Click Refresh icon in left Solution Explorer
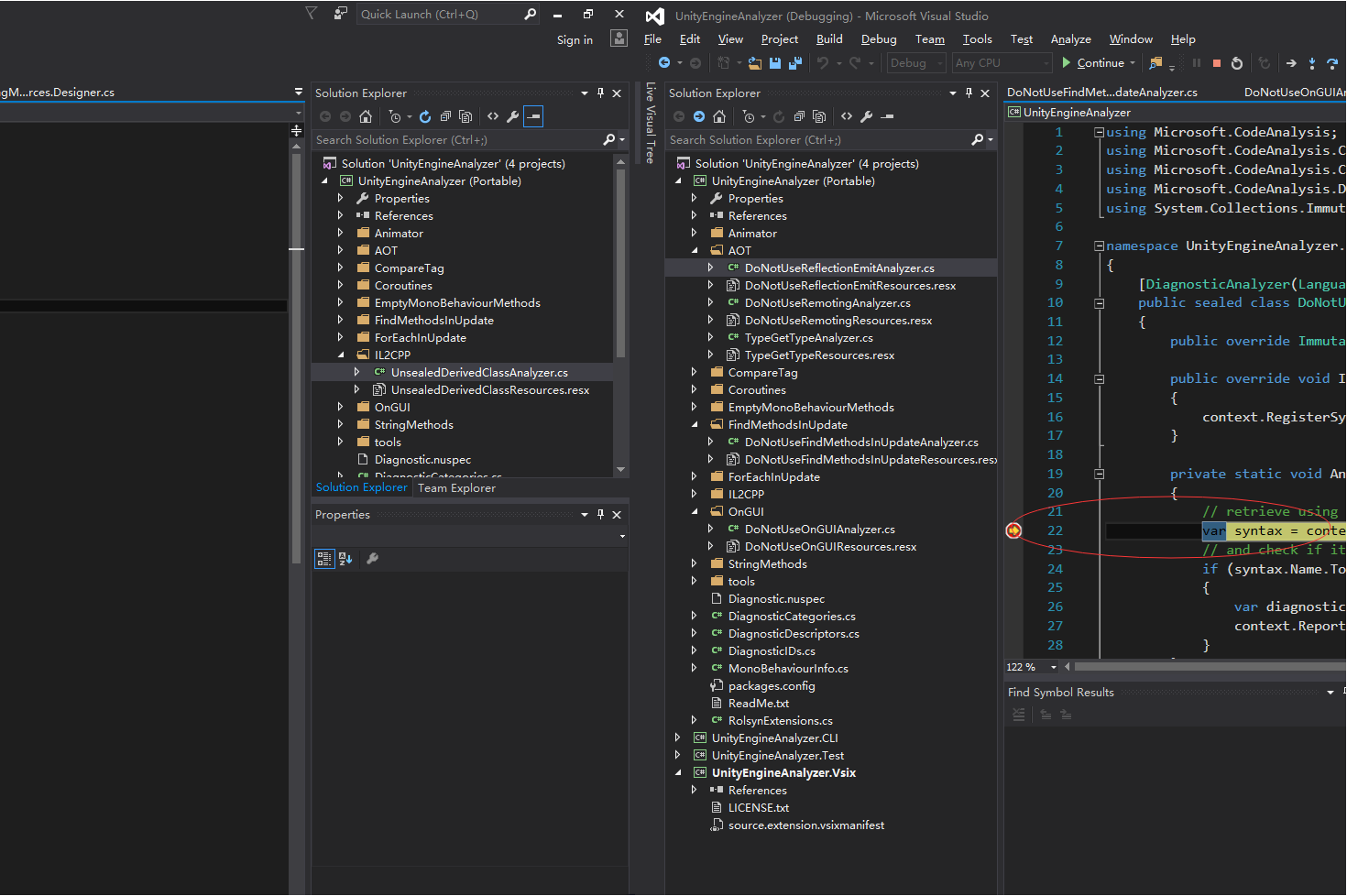The image size is (1347, 896). pyautogui.click(x=425, y=116)
